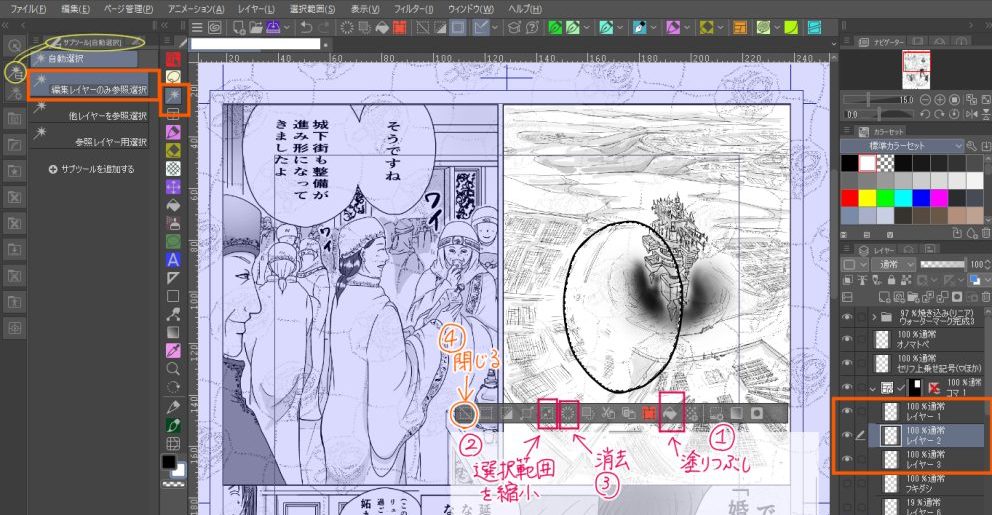Viewport: 992px width, 515px height.
Task: Select 他レイヤーを参照選択 sub tool
Action: (x=91, y=111)
